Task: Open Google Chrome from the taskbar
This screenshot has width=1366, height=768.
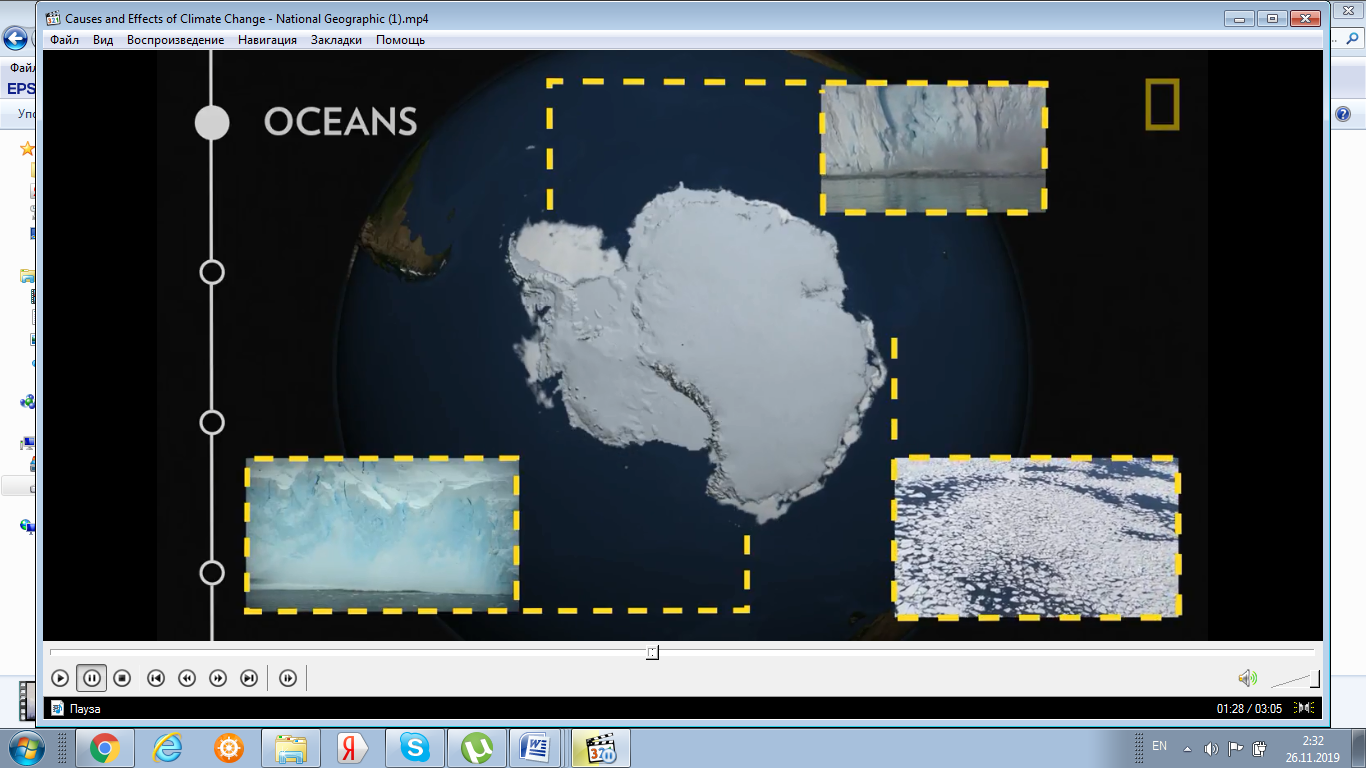Action: [105, 748]
